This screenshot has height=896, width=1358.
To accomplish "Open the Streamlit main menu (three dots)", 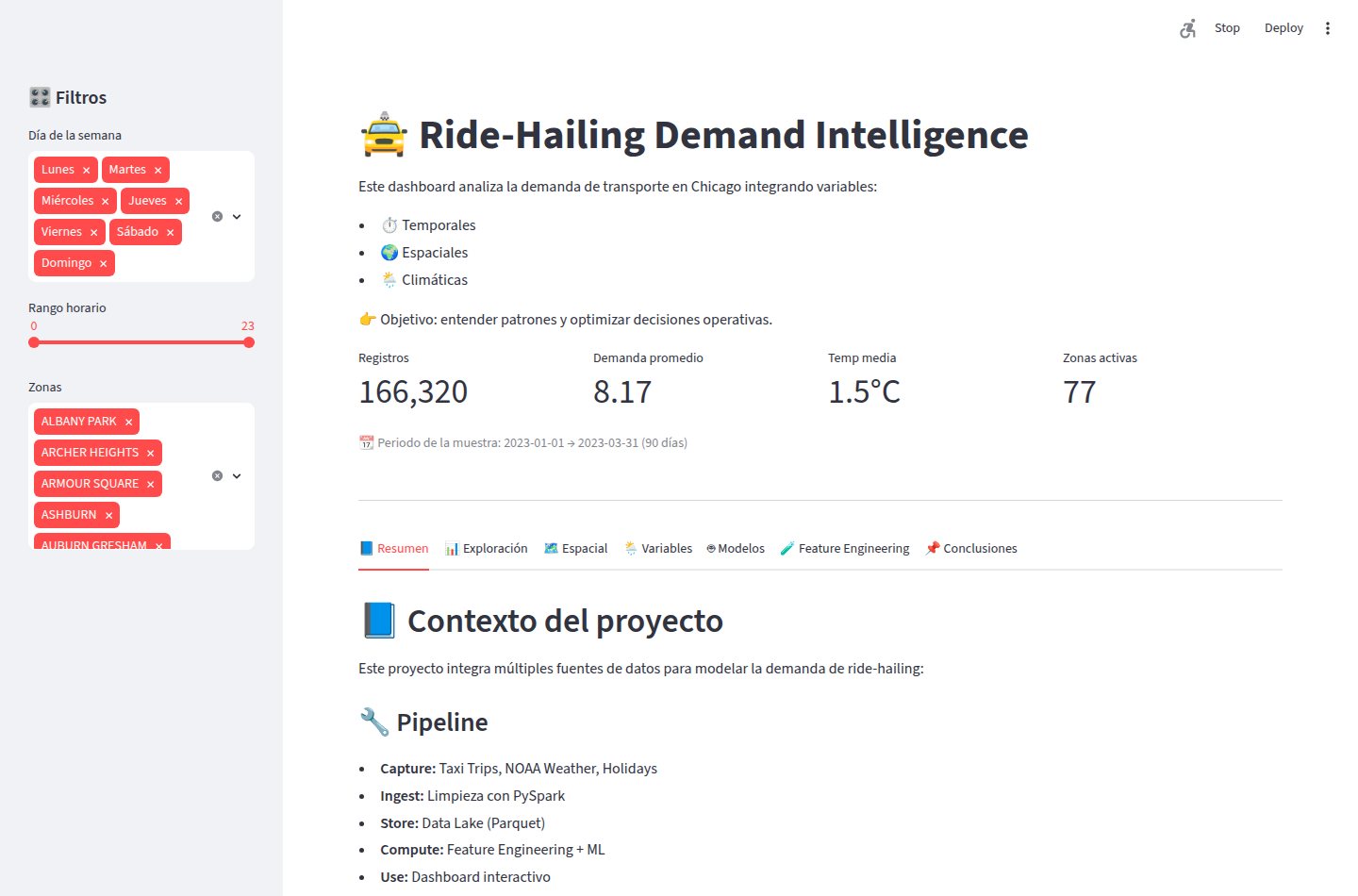I will pos(1328,28).
